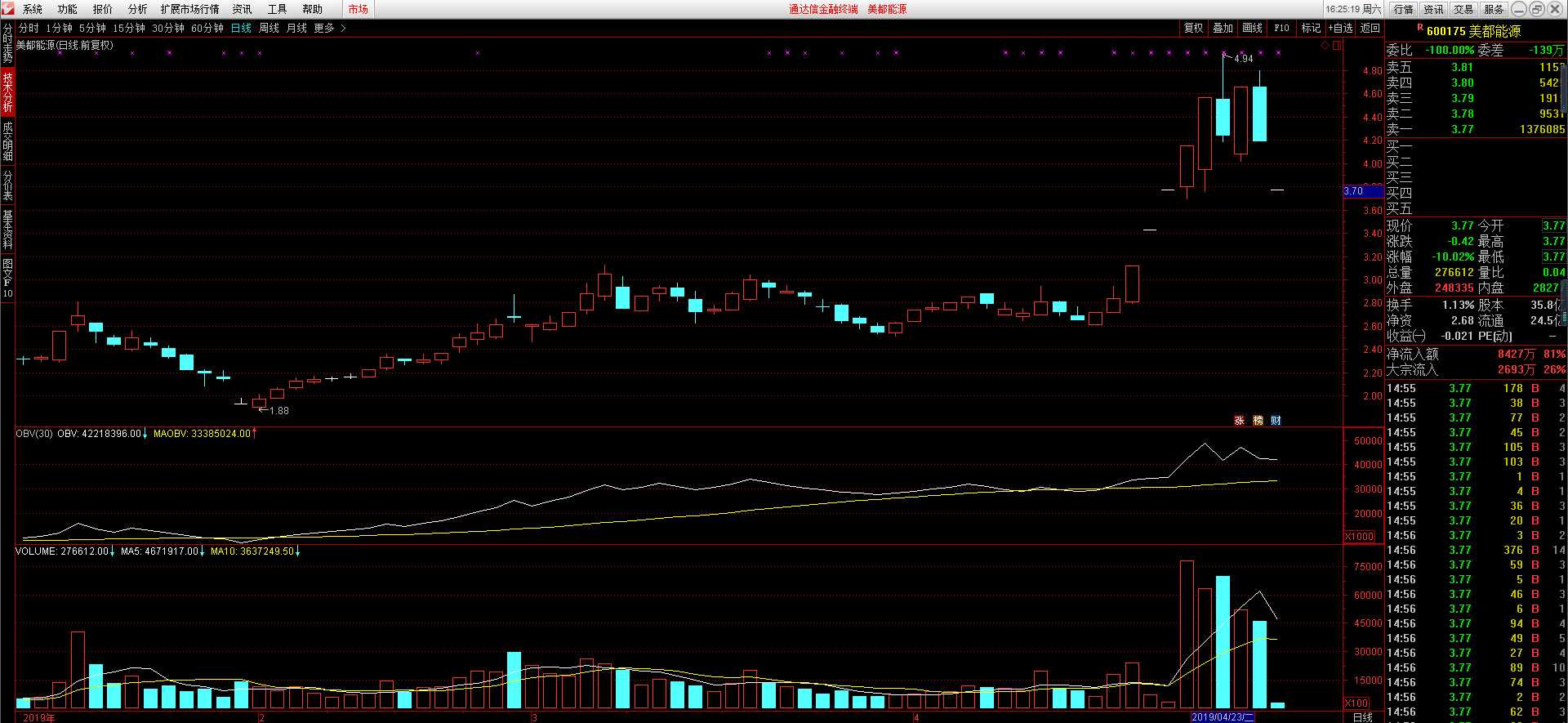Expand the X1000 OBV scale box
1568x723 pixels.
(x=1359, y=537)
